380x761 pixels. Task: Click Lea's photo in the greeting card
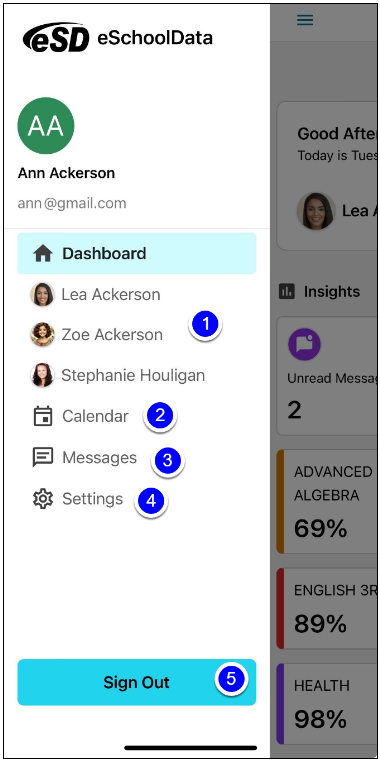tap(316, 211)
